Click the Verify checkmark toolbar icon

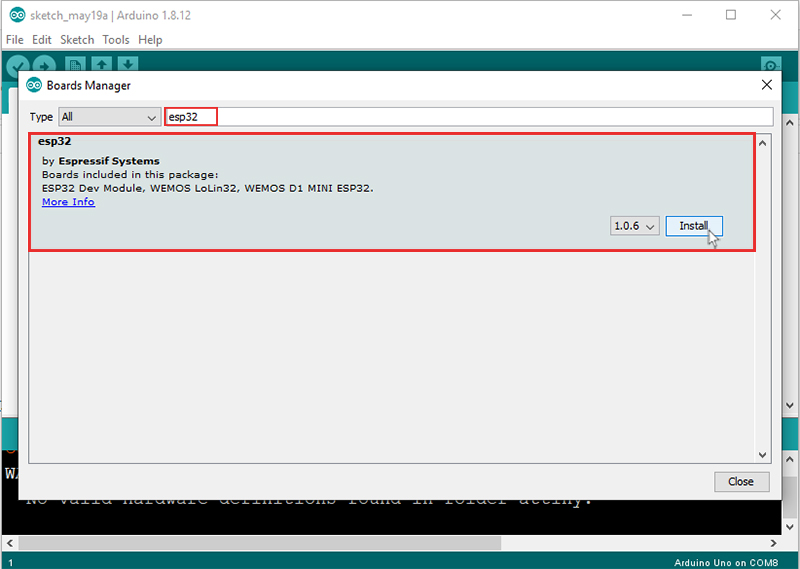(x=18, y=64)
